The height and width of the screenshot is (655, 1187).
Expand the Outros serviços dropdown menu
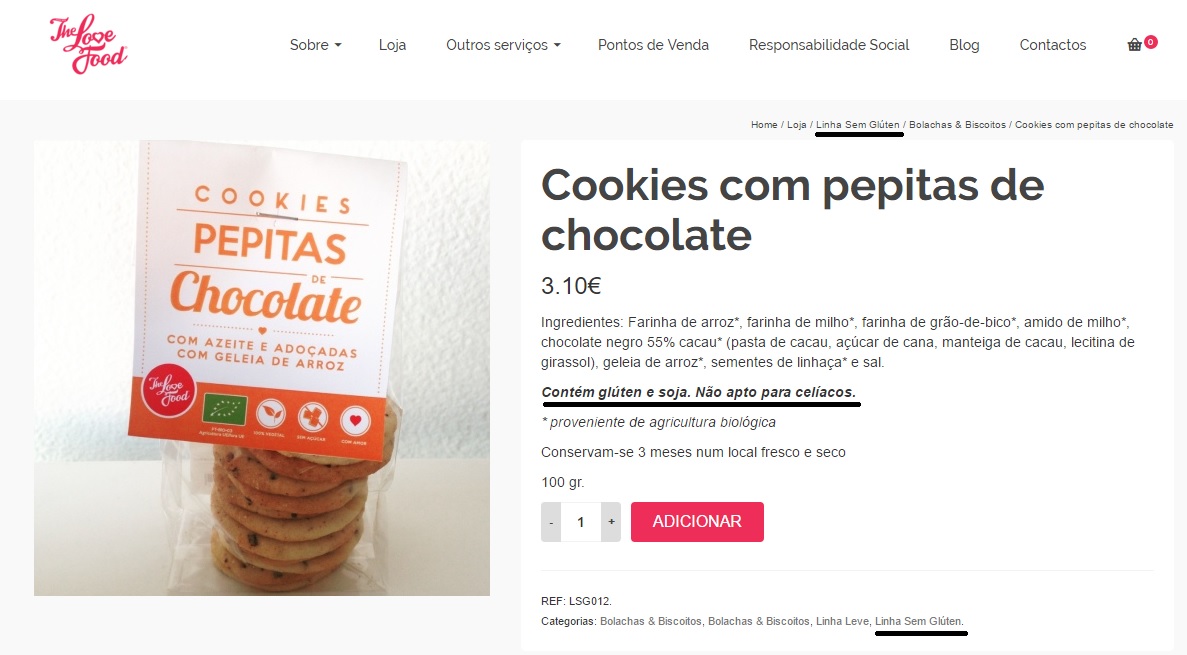pyautogui.click(x=503, y=45)
